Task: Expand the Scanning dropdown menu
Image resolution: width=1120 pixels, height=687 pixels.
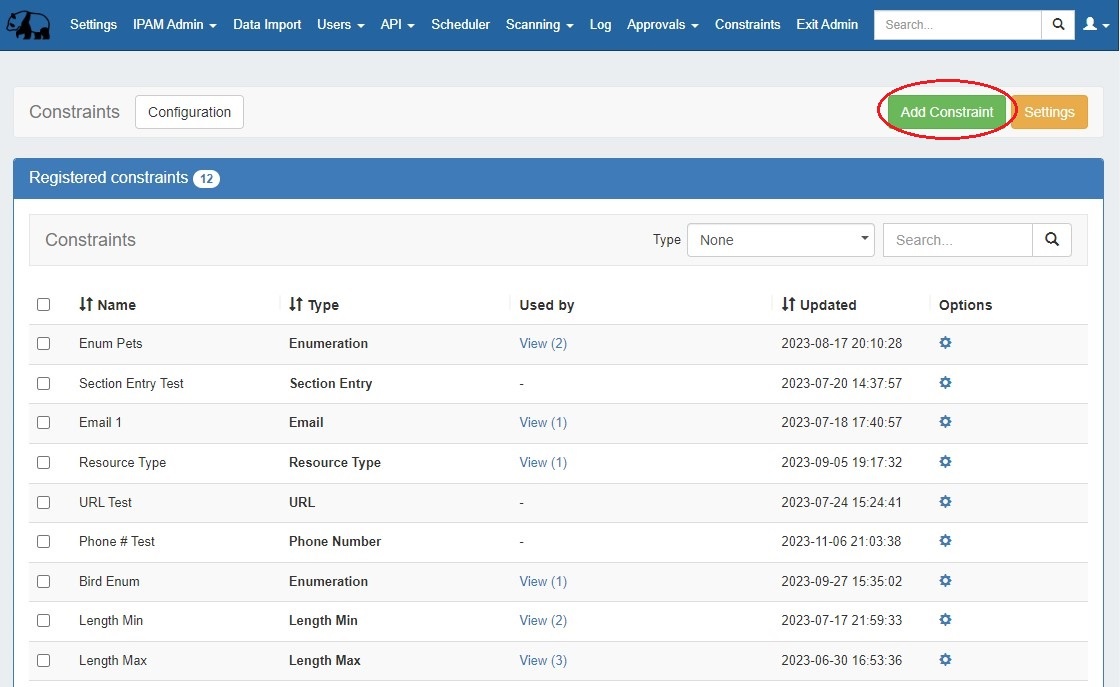Action: (x=539, y=25)
